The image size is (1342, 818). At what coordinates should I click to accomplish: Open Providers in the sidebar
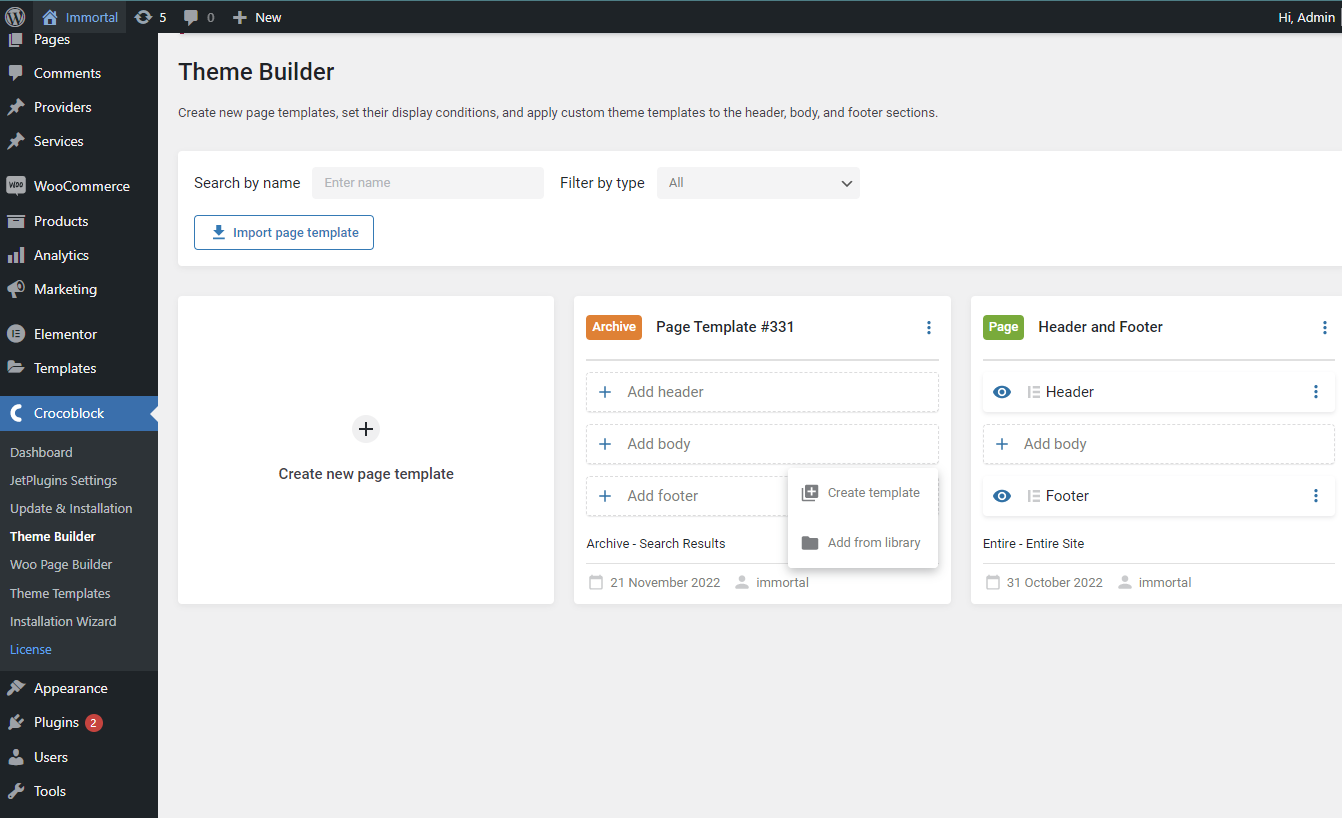(62, 107)
